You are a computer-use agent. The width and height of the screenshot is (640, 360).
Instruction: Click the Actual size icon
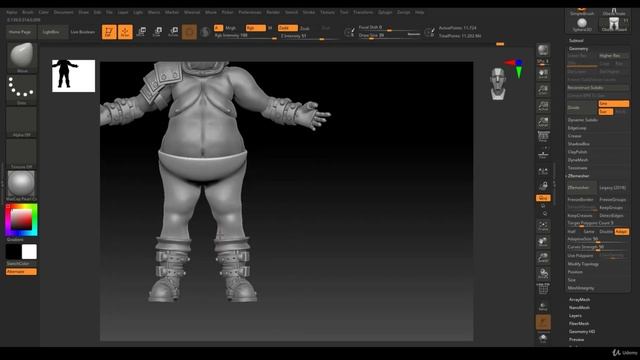tap(543, 106)
